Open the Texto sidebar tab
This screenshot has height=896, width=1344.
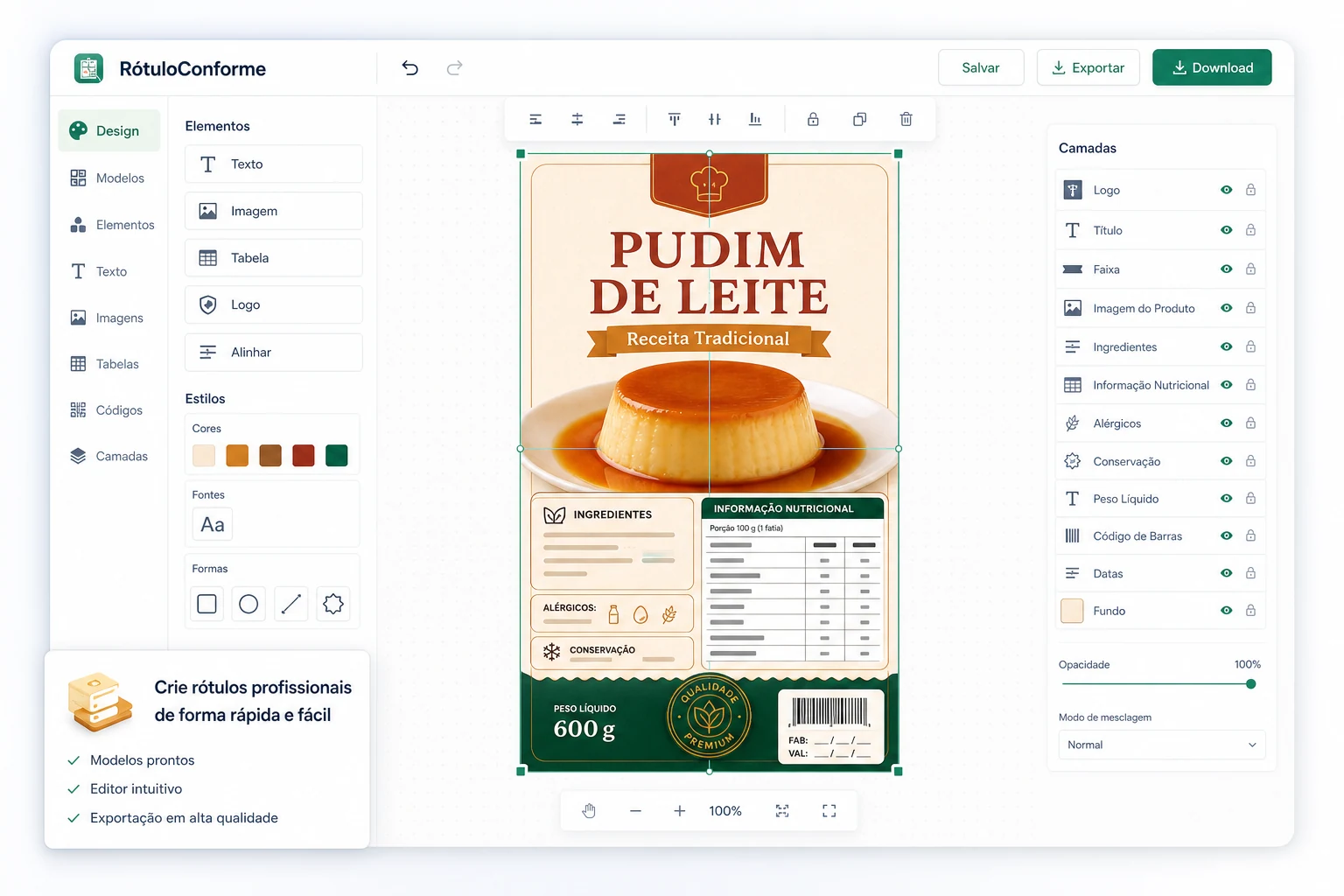[x=109, y=271]
